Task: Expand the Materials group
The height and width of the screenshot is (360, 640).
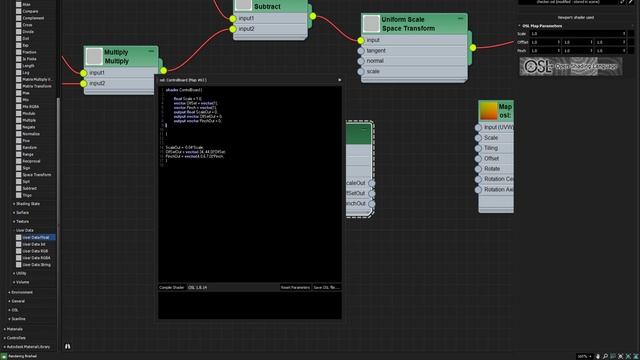Action: pyautogui.click(x=13, y=329)
